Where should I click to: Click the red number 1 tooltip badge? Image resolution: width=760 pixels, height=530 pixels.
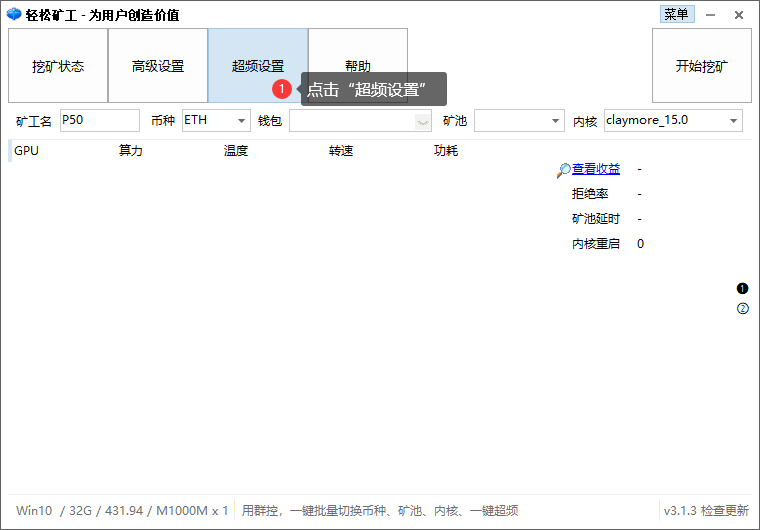[283, 89]
